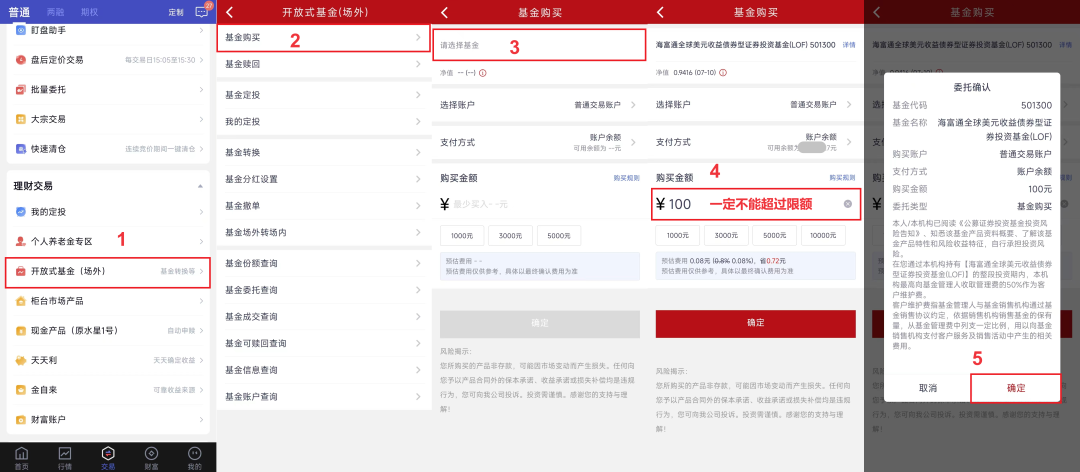Click 最少买入 amount input field
Image resolution: width=1080 pixels, height=472 pixels.
(539, 204)
